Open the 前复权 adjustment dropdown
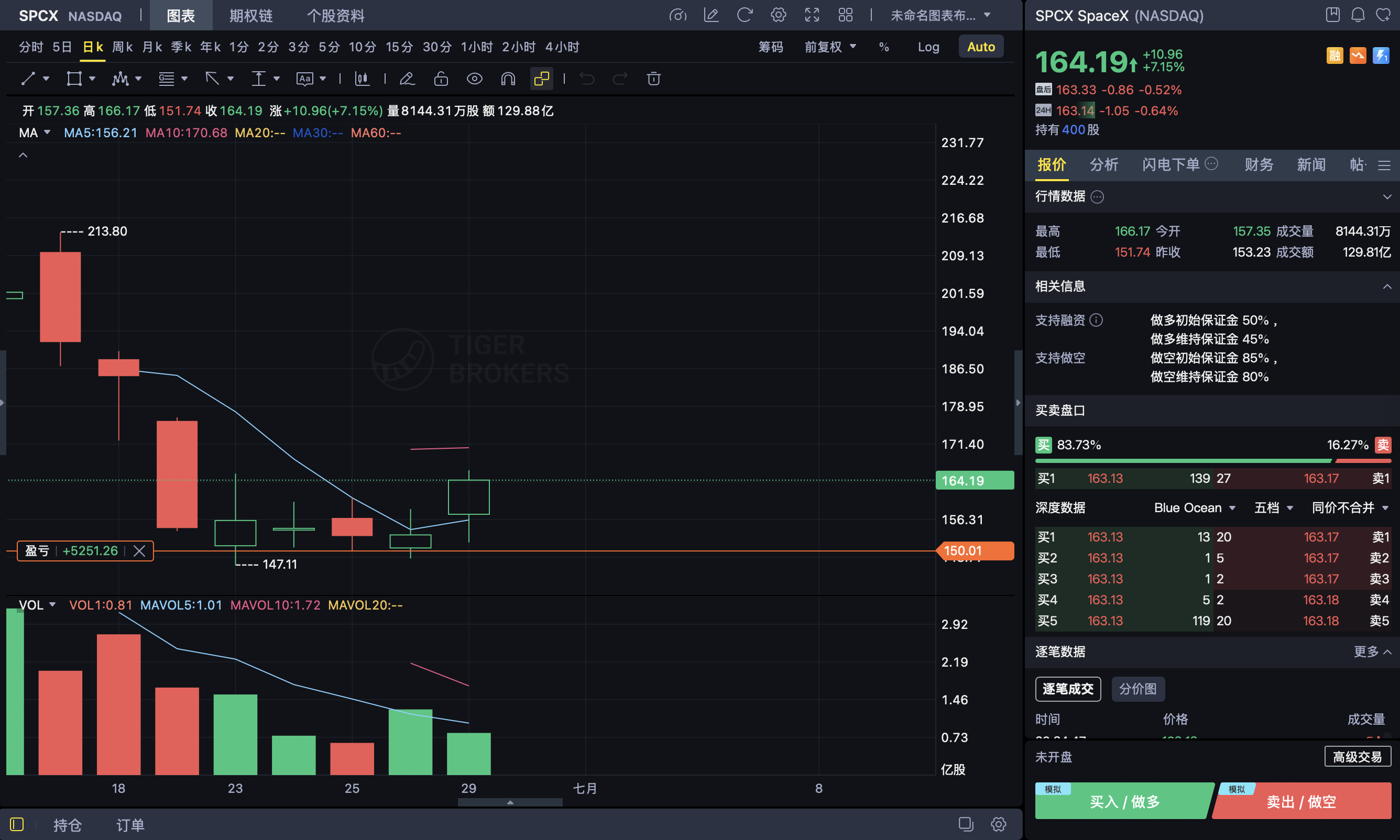This screenshot has height=840, width=1400. coord(830,47)
